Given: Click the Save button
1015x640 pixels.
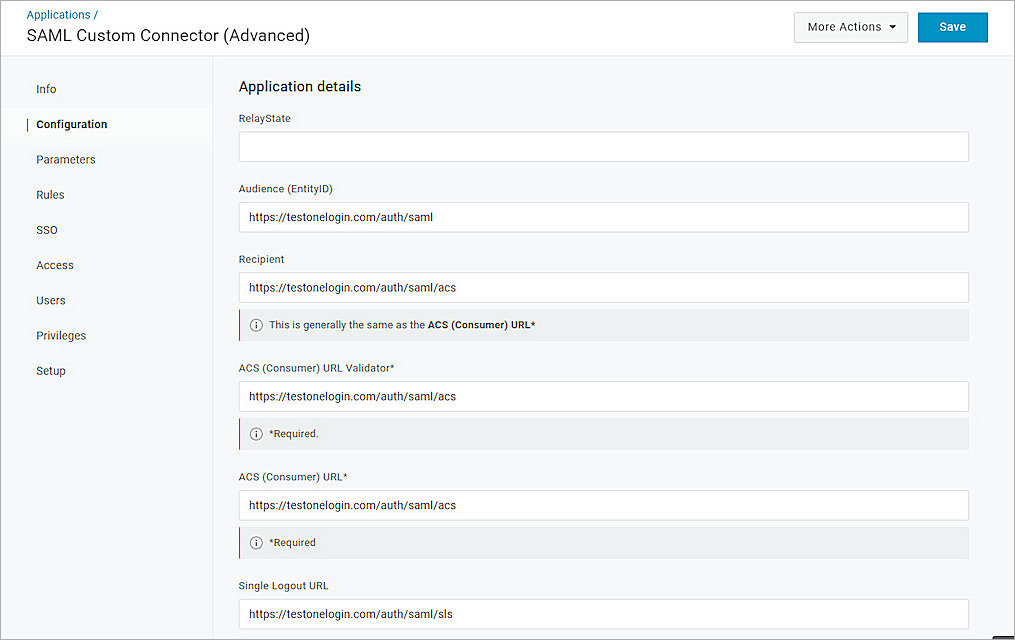Looking at the screenshot, I should coord(951,27).
